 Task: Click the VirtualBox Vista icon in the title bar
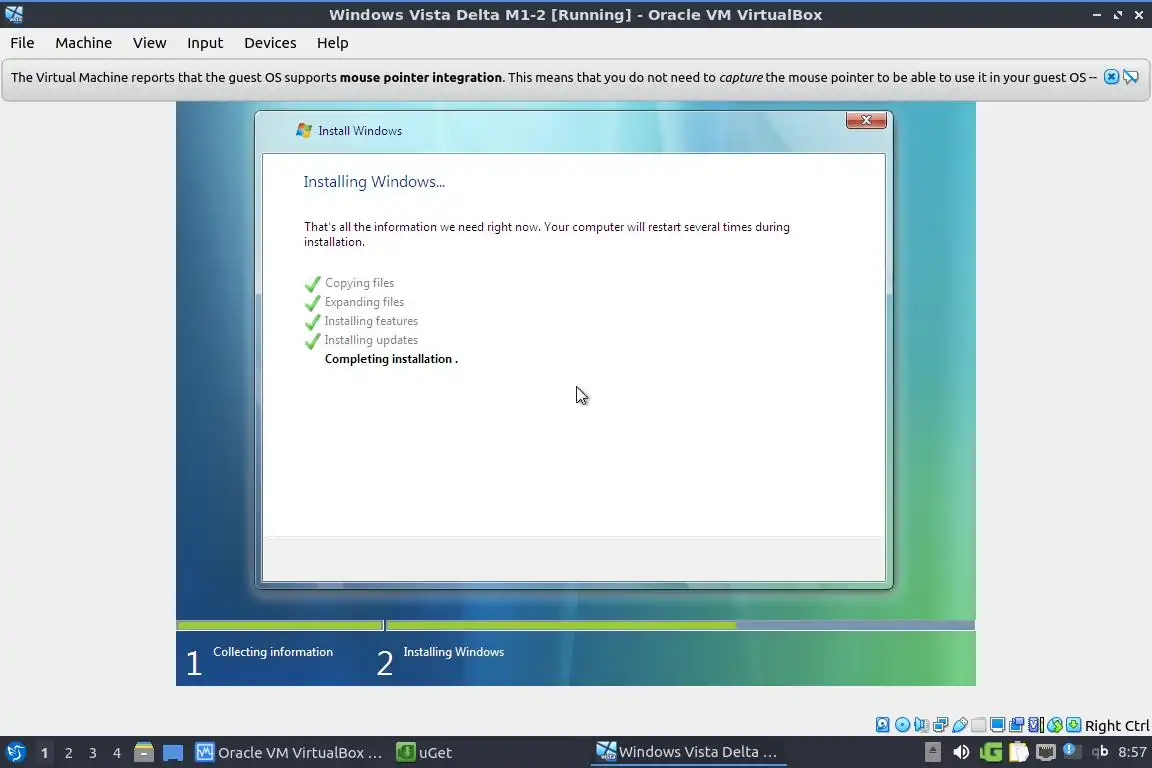(13, 14)
